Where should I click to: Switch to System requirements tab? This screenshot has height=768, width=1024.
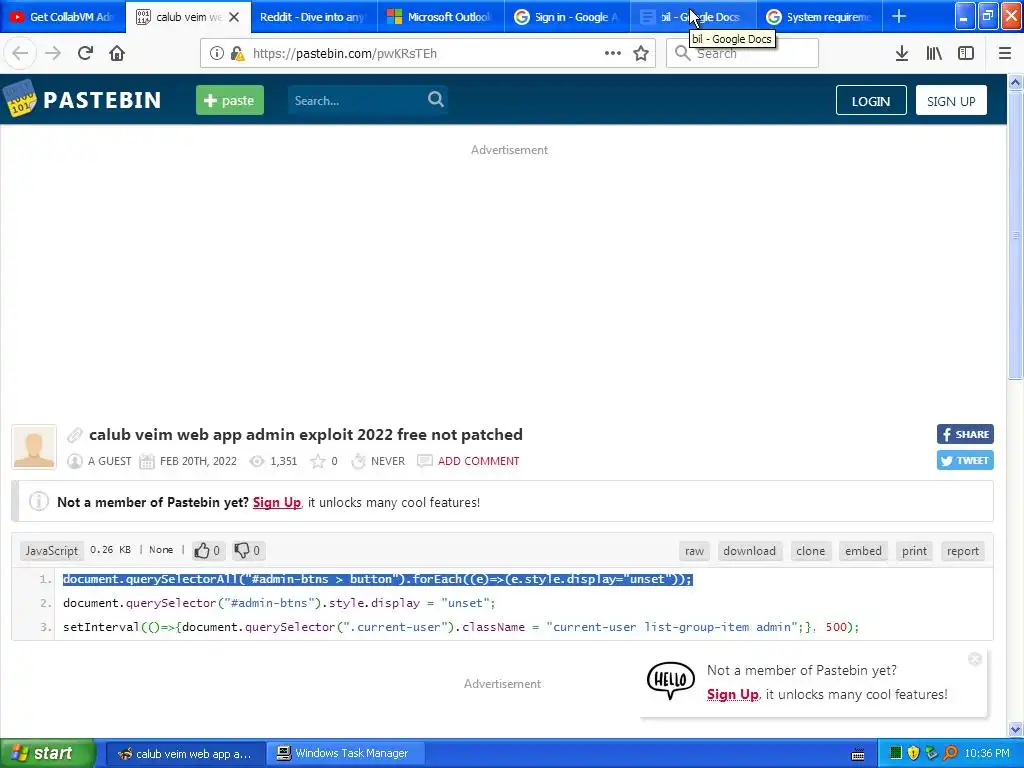[820, 17]
